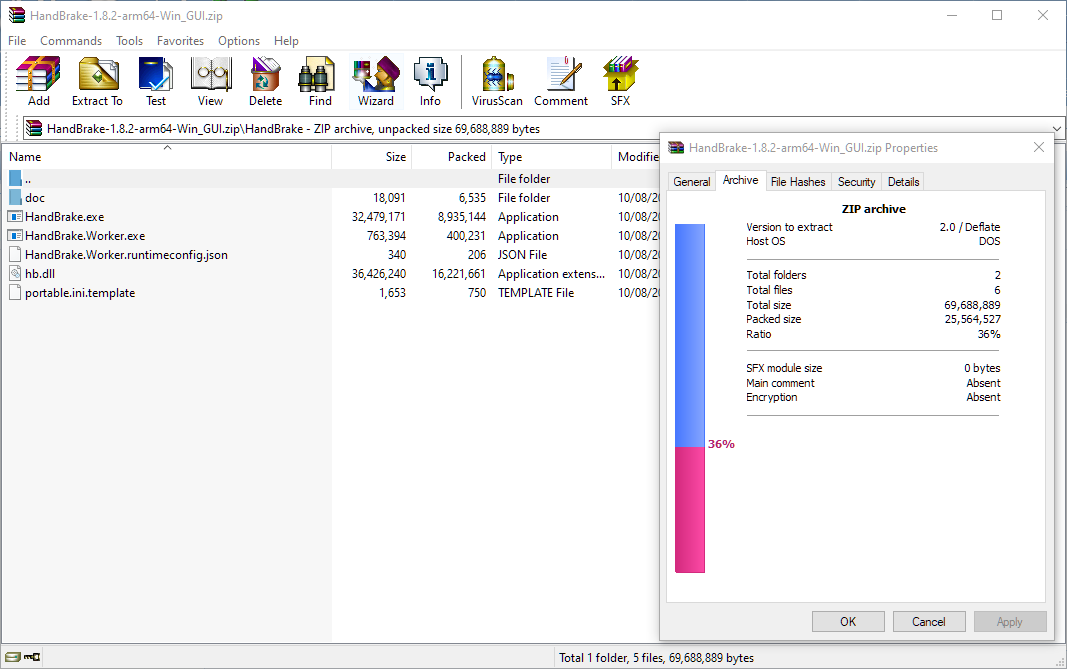Click the packed value 16,221,661
The image size is (1067, 669).
[x=459, y=274]
